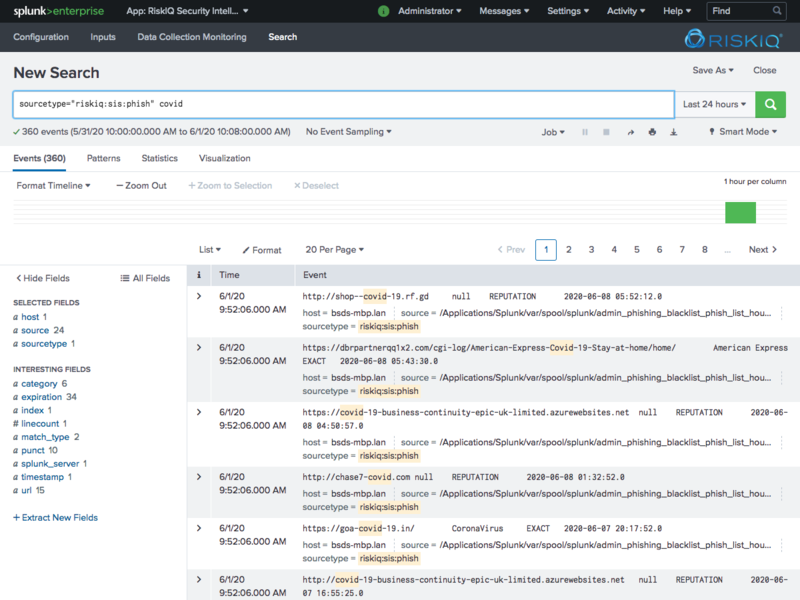Go to results page 8
Viewport: 800px width, 600px height.
pyautogui.click(x=705, y=249)
